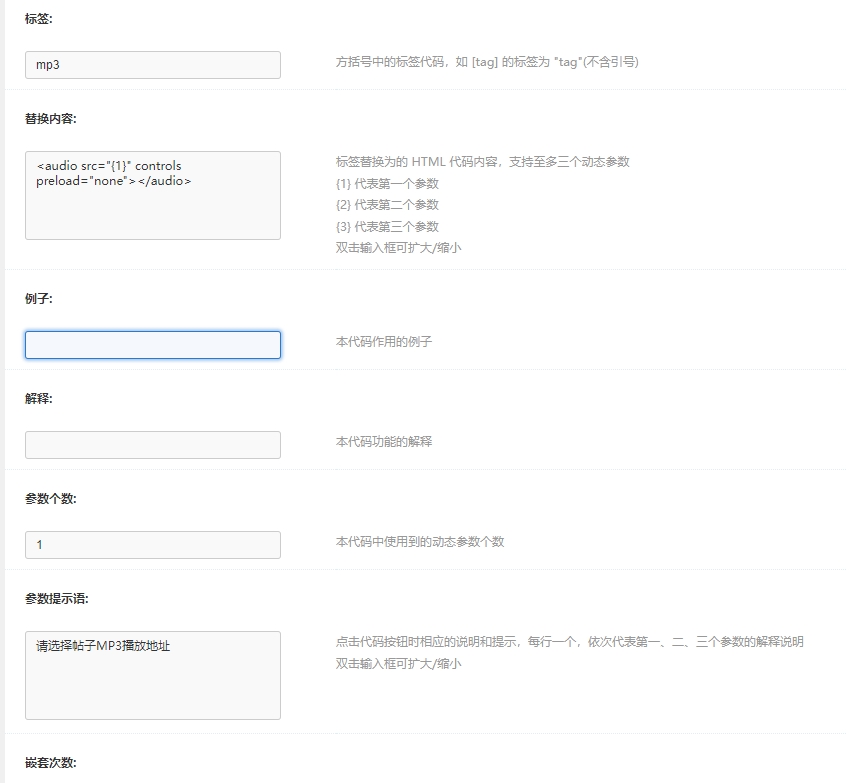Select the empty 解释 input field
This screenshot has height=783, width=846.
pyautogui.click(x=152, y=445)
